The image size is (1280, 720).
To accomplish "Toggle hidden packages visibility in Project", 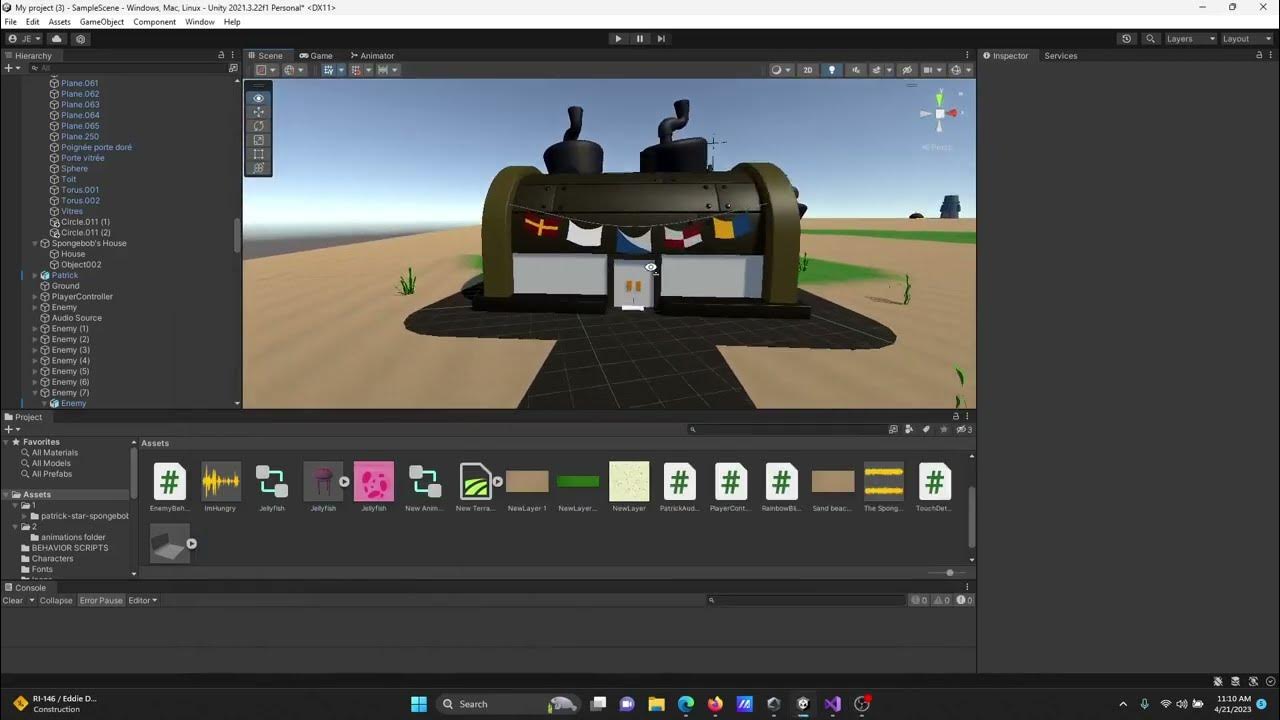I will point(963,430).
